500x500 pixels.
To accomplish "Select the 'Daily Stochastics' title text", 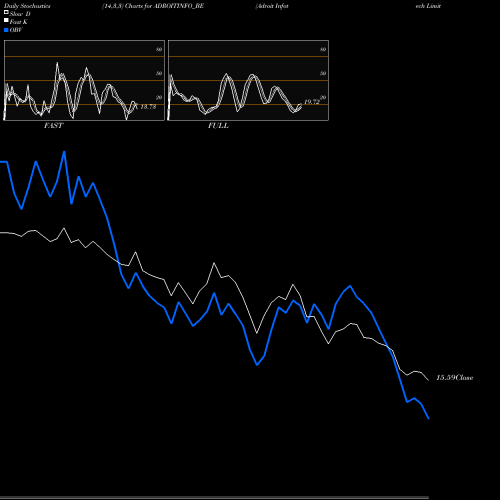I will click(x=27, y=6).
